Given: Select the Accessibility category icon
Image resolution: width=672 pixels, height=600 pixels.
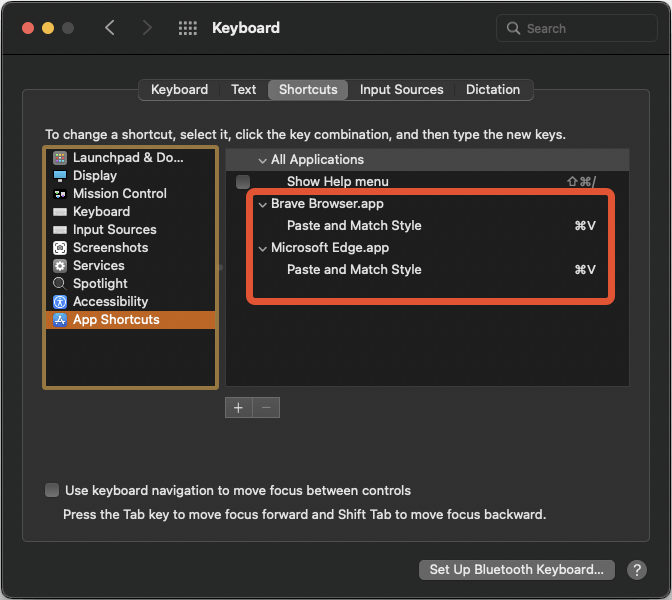Looking at the screenshot, I should pos(60,302).
